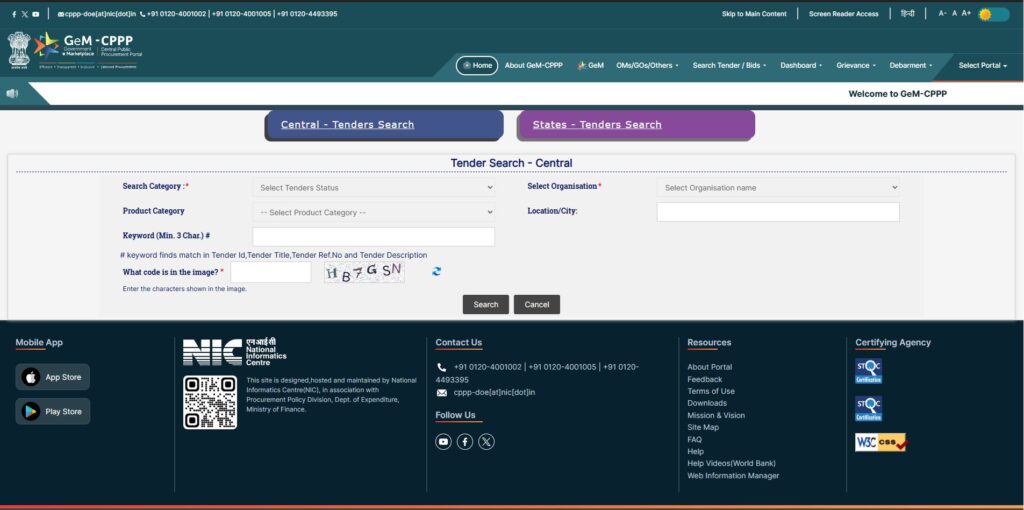Open YouTube icon under Follow Us
Image resolution: width=1024 pixels, height=510 pixels.
click(x=443, y=442)
